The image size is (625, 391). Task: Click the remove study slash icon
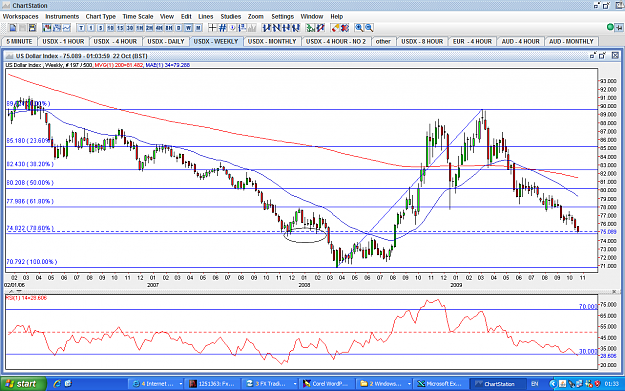click(x=320, y=28)
